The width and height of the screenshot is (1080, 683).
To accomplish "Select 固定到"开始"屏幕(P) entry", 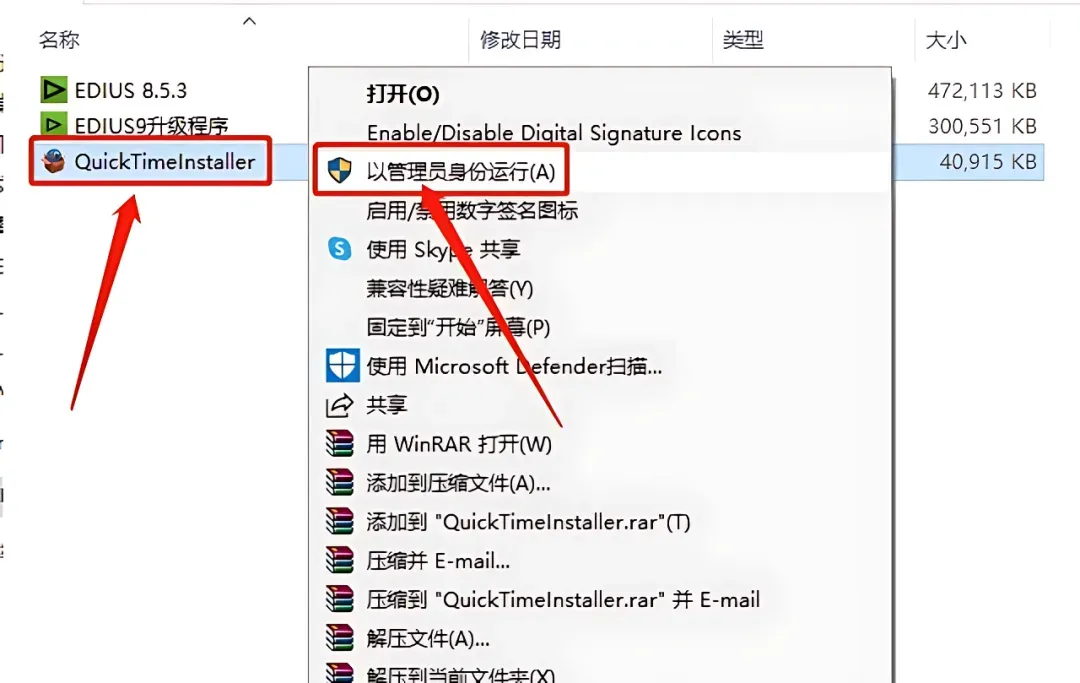I will (458, 327).
